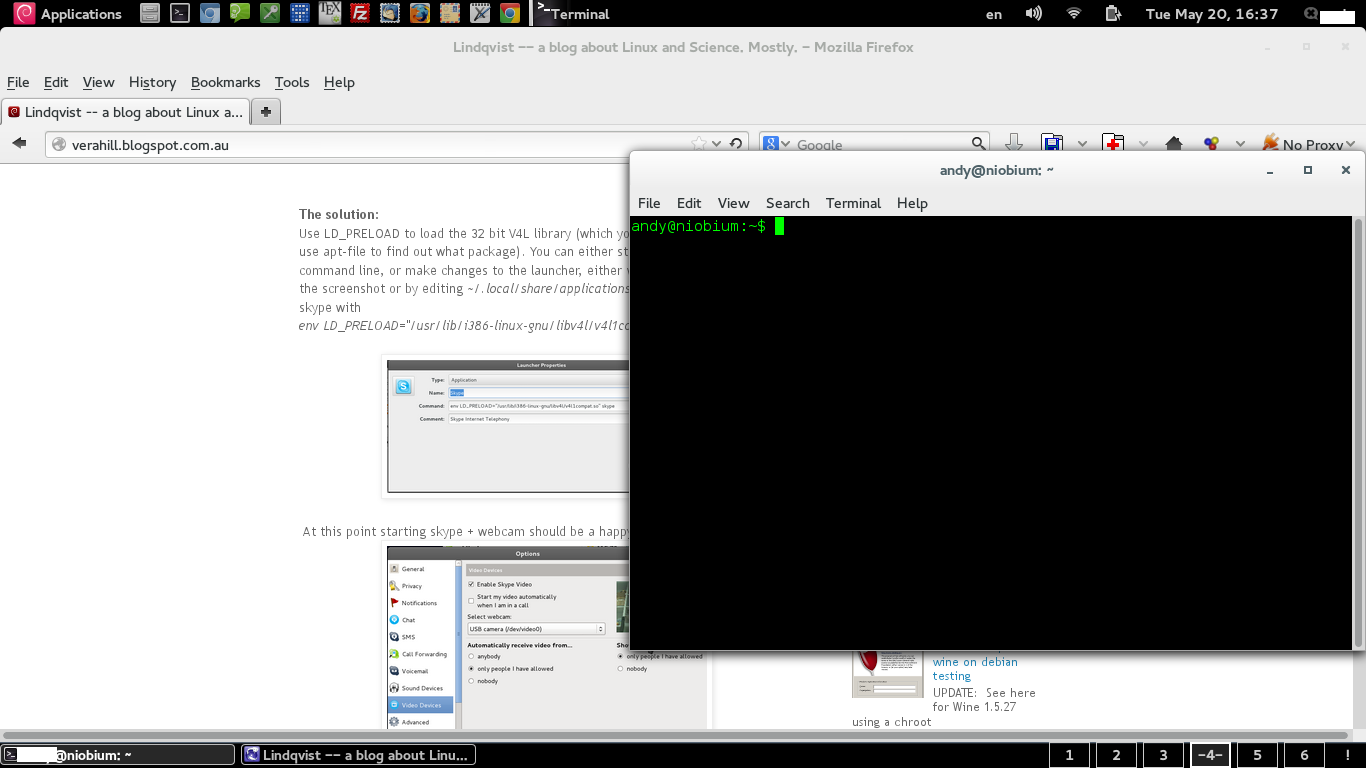Launch the blue Chromium icon in top panel
The height and width of the screenshot is (768, 1366).
(210, 14)
